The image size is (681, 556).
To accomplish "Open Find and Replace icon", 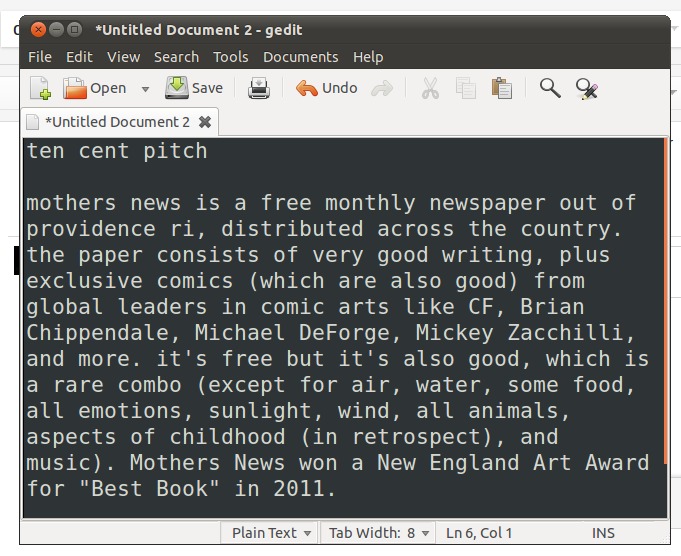I will (x=587, y=89).
